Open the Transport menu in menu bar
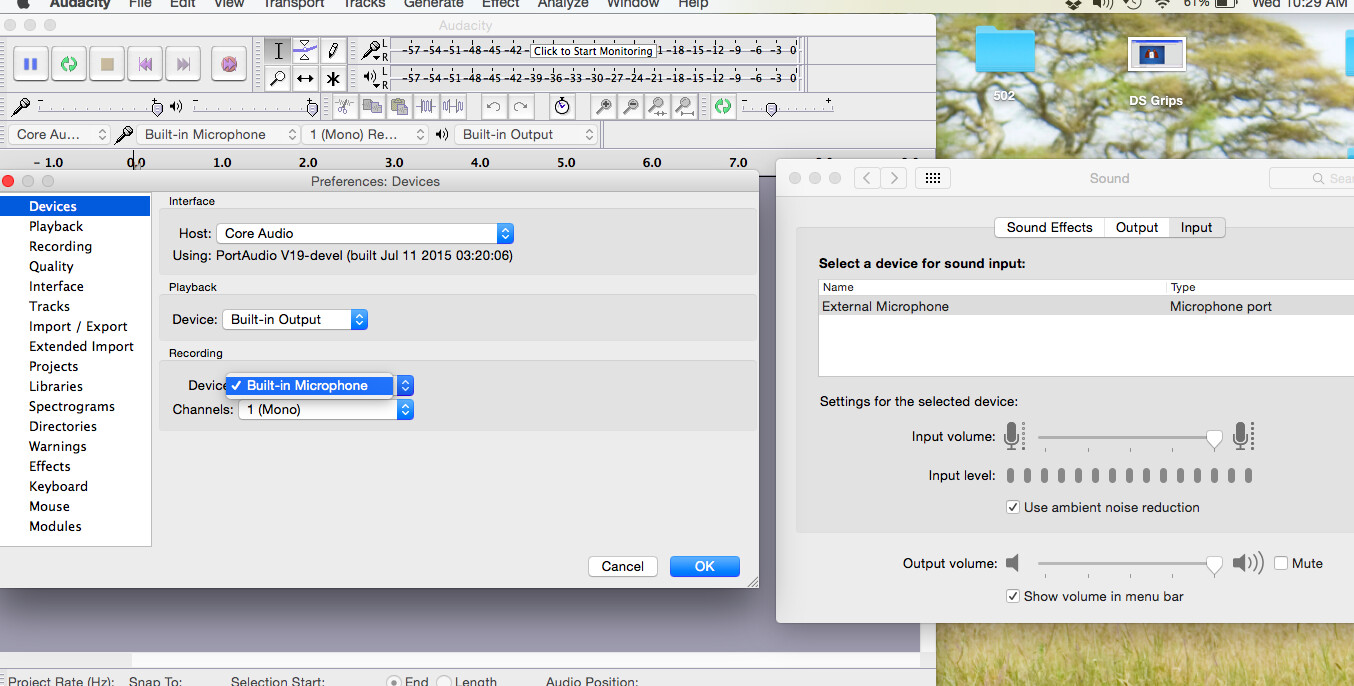The height and width of the screenshot is (686, 1354). coord(294,4)
